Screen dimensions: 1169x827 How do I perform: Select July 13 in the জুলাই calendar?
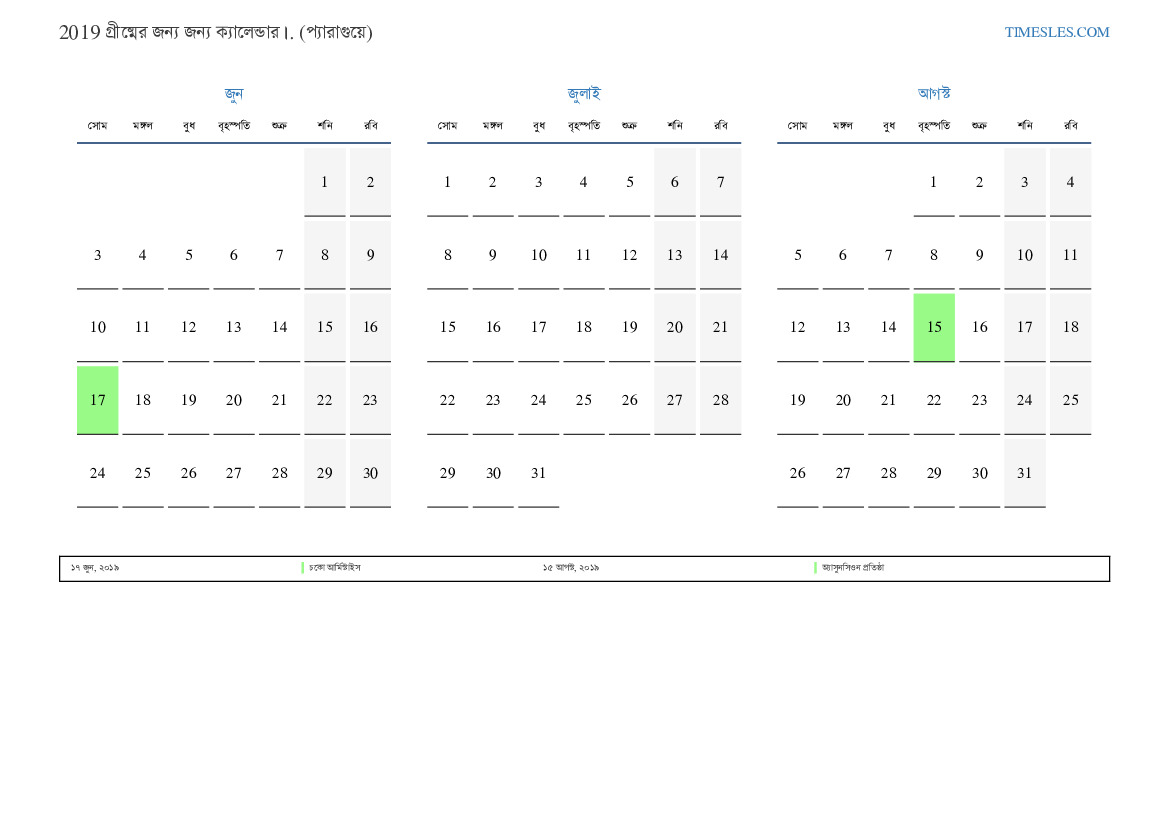tap(675, 255)
